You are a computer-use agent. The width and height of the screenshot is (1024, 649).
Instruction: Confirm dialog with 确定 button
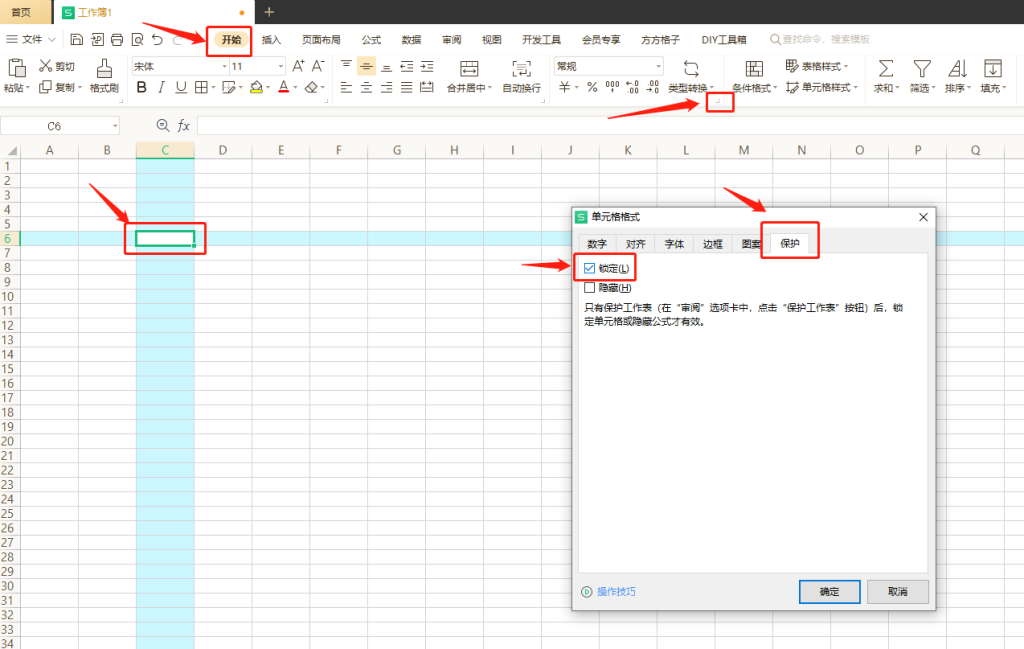[x=829, y=592]
